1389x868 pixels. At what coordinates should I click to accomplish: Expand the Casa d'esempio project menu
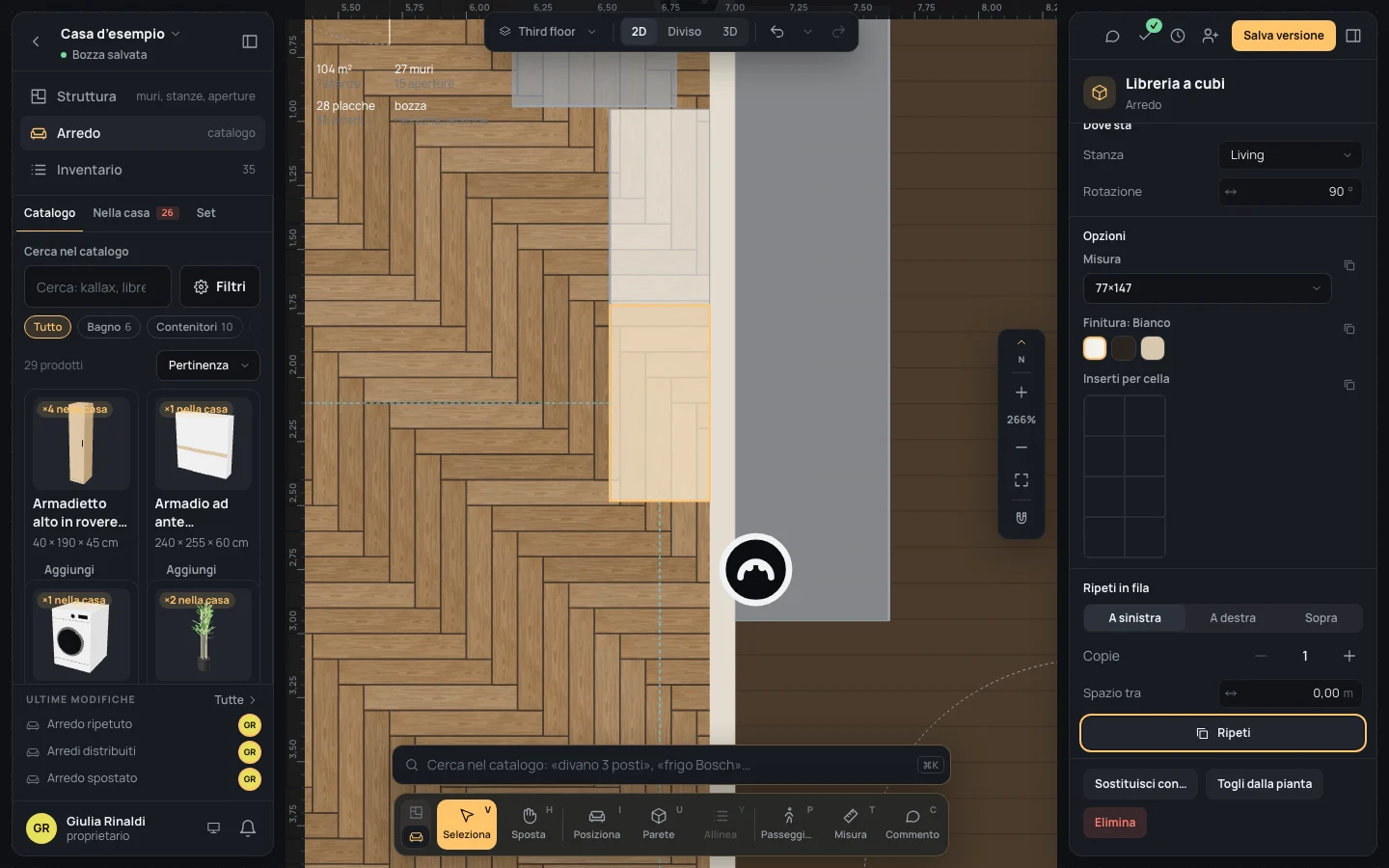coord(121,34)
